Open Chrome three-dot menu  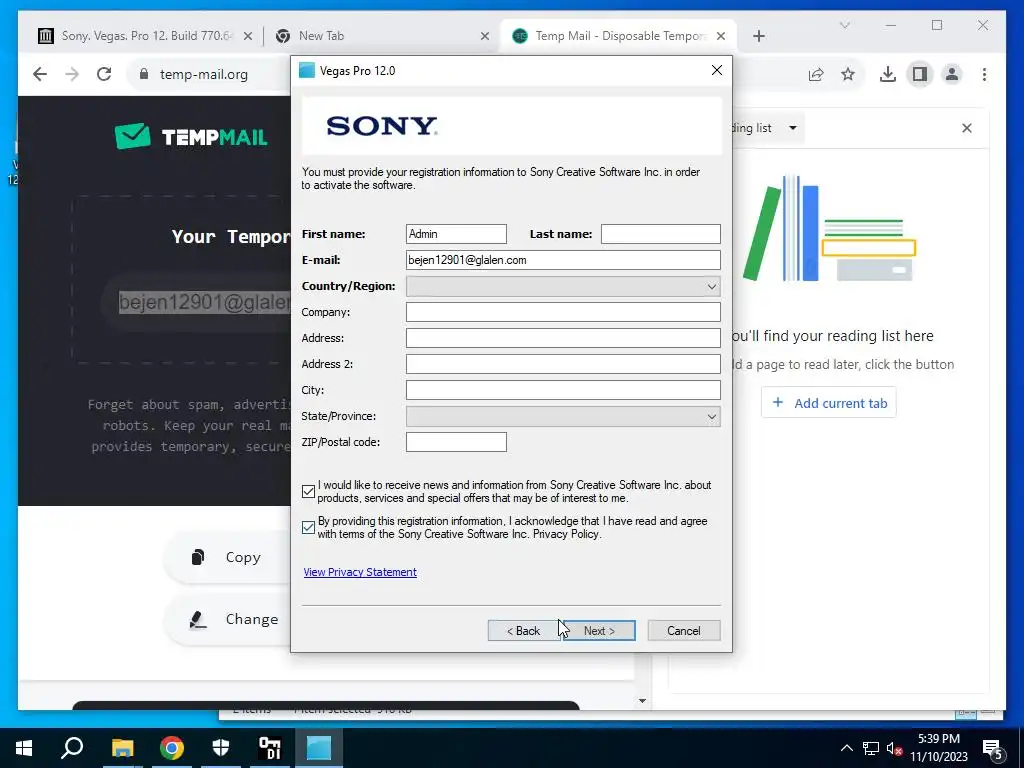(x=984, y=74)
